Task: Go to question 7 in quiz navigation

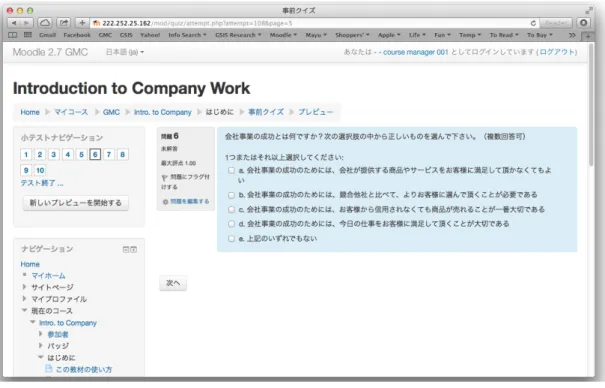Action: [x=109, y=155]
